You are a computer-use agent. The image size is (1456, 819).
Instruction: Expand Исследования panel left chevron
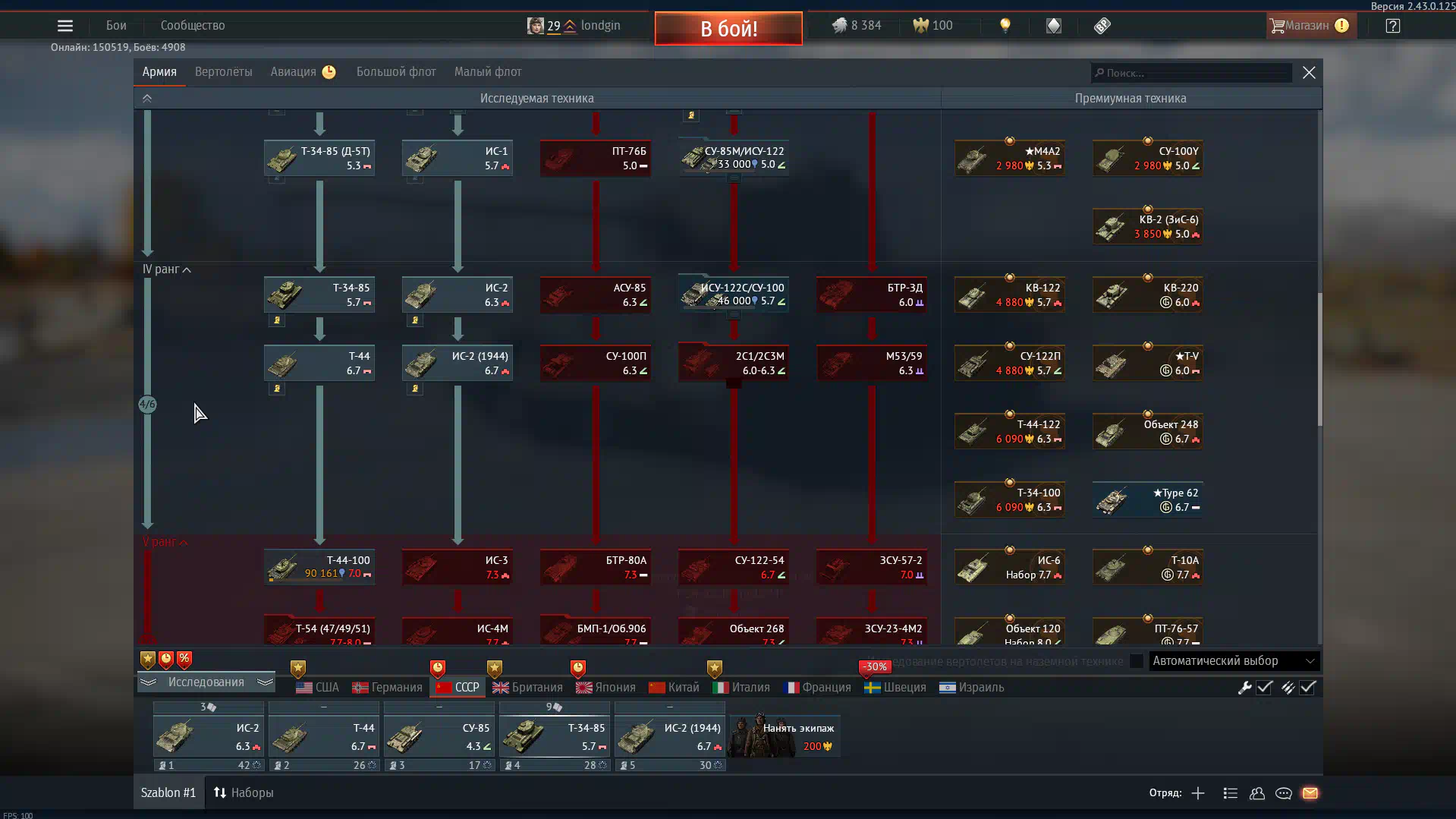point(148,682)
